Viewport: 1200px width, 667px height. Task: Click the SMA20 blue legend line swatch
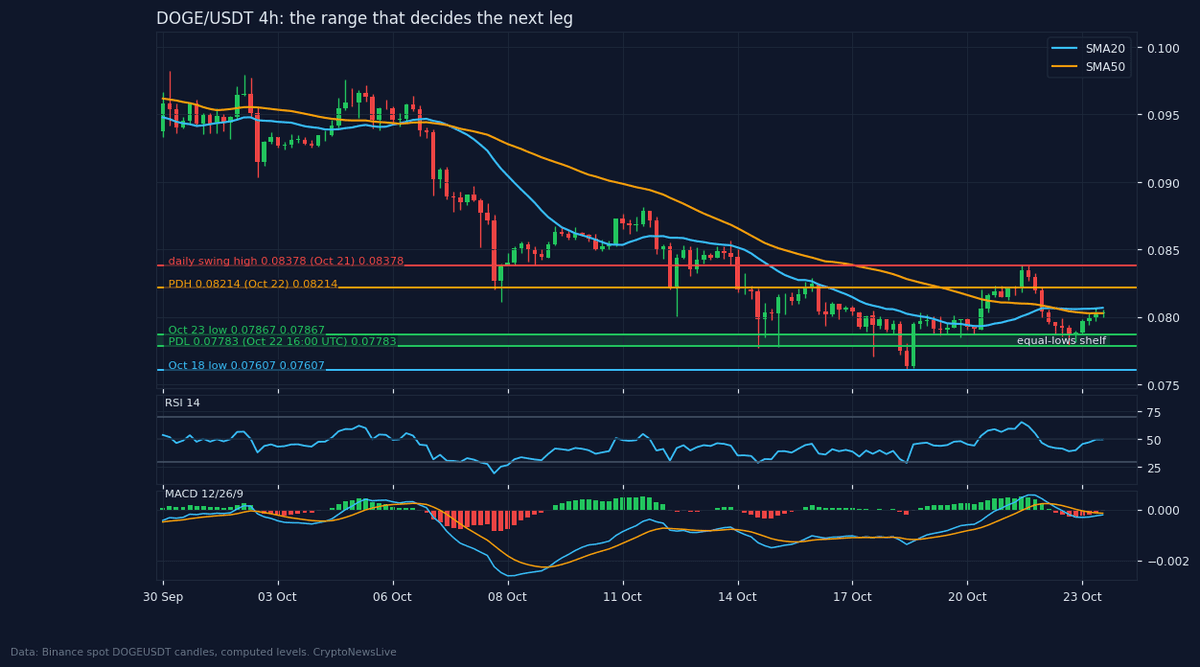click(1066, 48)
